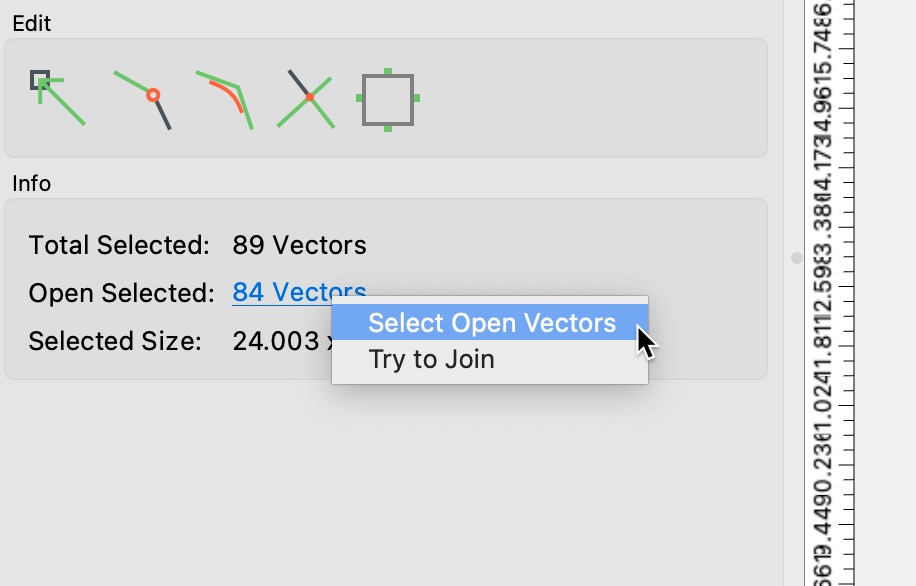Click the Edit section heading
916x586 pixels.
32,23
